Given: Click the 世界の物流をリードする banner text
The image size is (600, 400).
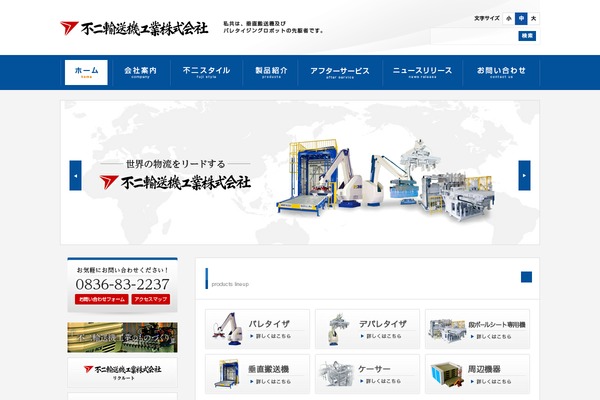Looking at the screenshot, I should (176, 164).
